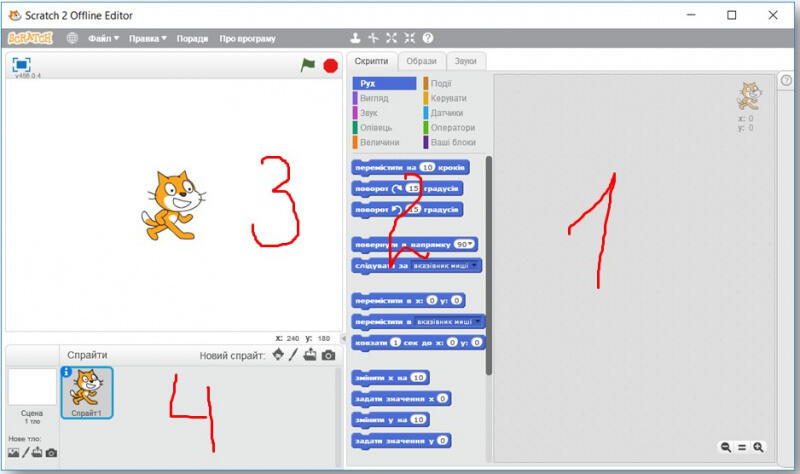
Task: Stop scripts with the red stop button
Action: pyautogui.click(x=331, y=66)
